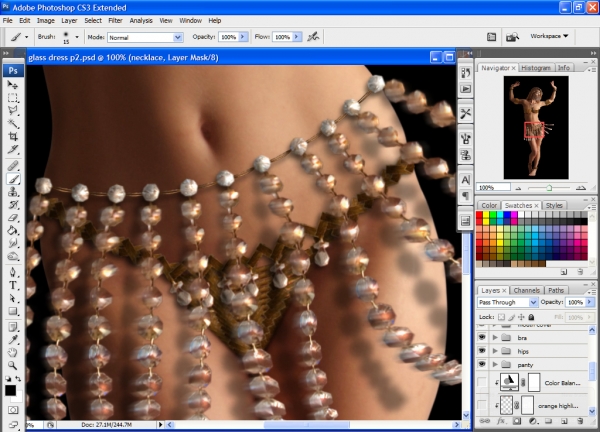Toggle visibility of hips layer group
The height and width of the screenshot is (432, 600).
point(482,351)
